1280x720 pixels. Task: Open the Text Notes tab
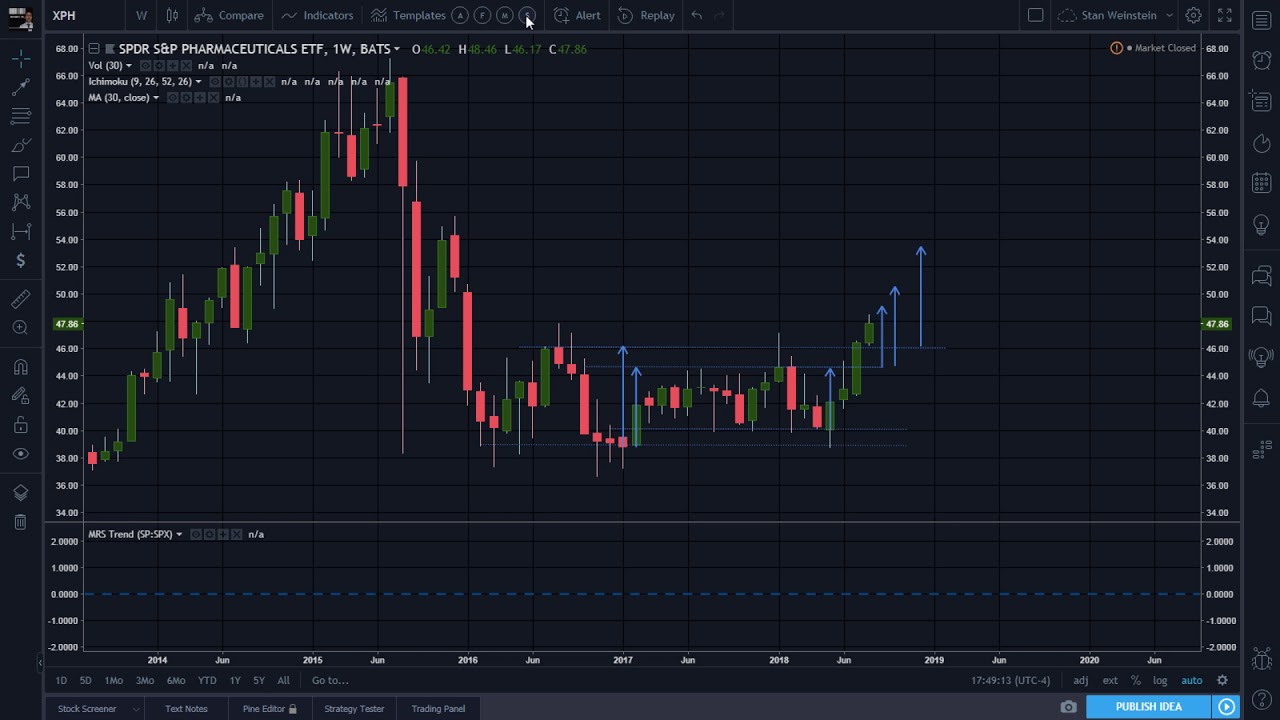(187, 709)
